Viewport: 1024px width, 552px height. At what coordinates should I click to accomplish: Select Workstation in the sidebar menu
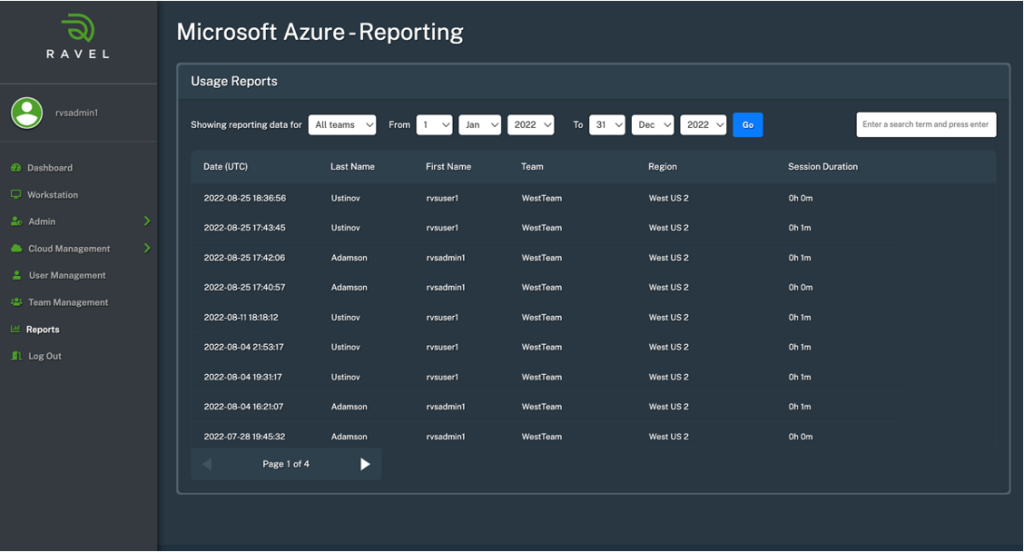pyautogui.click(x=52, y=195)
